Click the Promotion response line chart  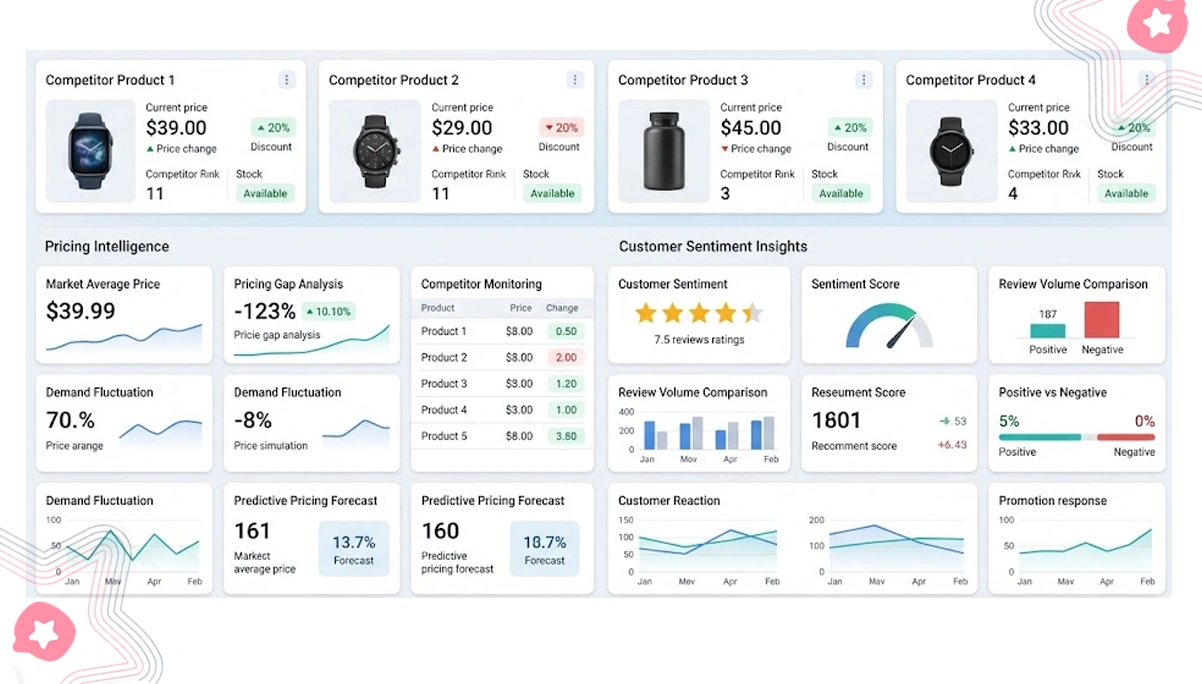click(x=1078, y=551)
